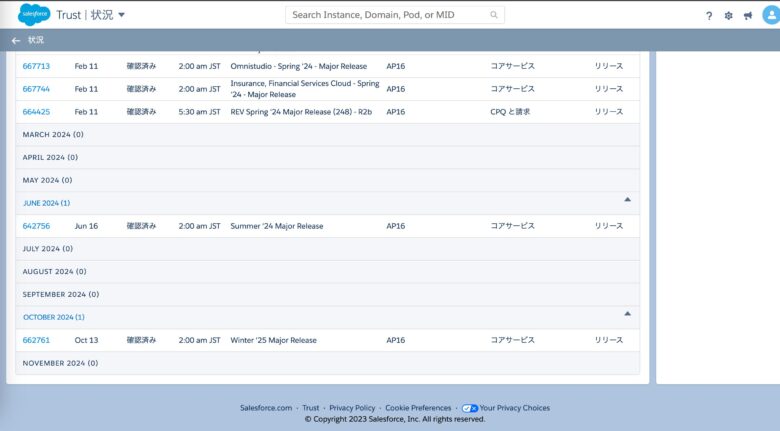Open maintenance ID 667713
780x431 pixels.
[x=36, y=66]
